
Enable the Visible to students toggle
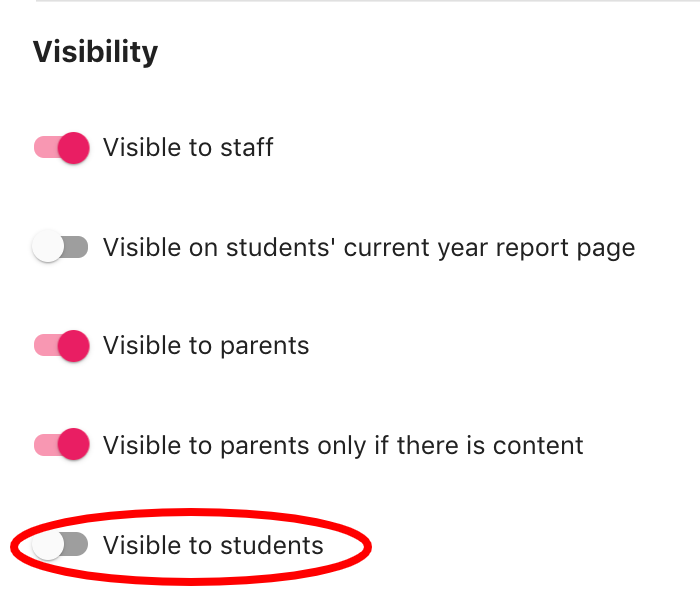(61, 545)
